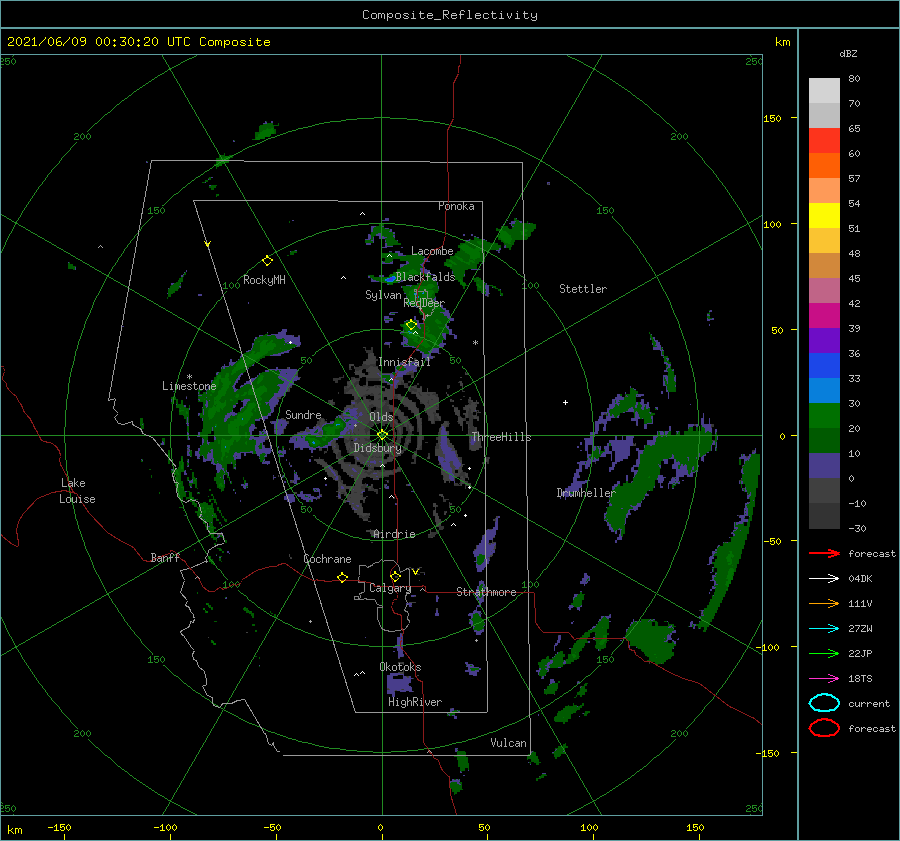Click light gray 70-80 dBZ swatch
The width and height of the screenshot is (900, 841).
click(824, 90)
